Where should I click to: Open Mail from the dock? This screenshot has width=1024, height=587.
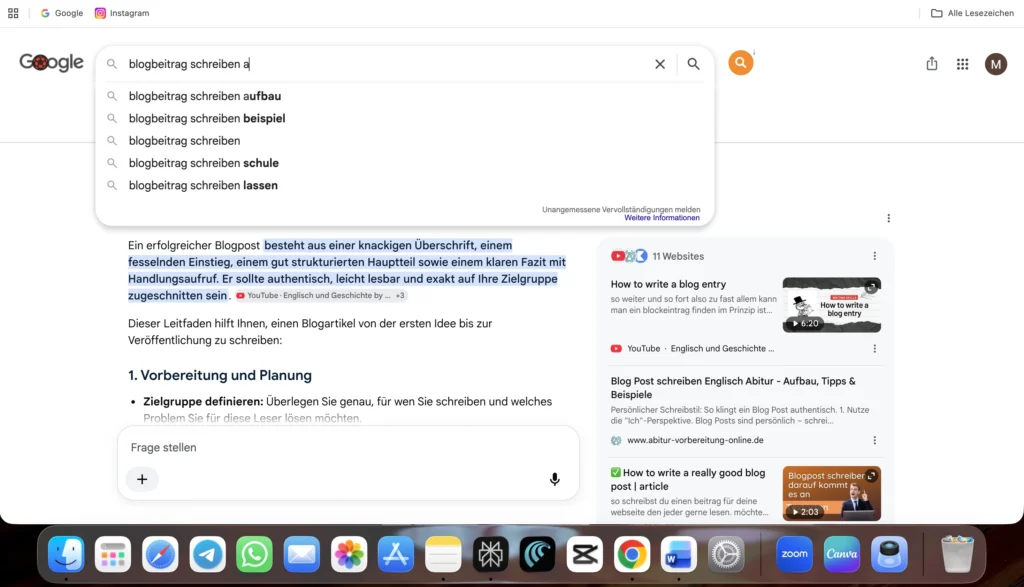click(302, 554)
